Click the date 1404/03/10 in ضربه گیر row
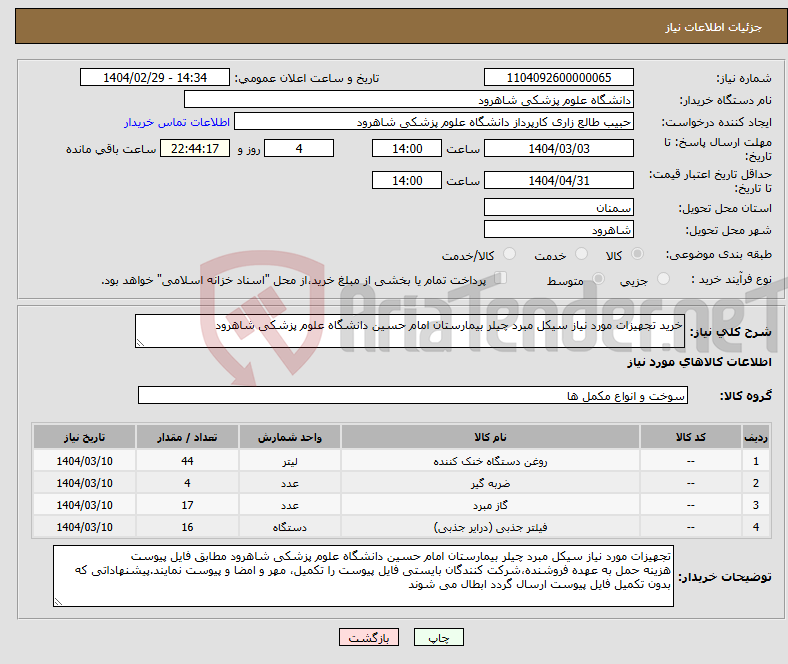Image resolution: width=788 pixels, height=664 pixels. 84,483
